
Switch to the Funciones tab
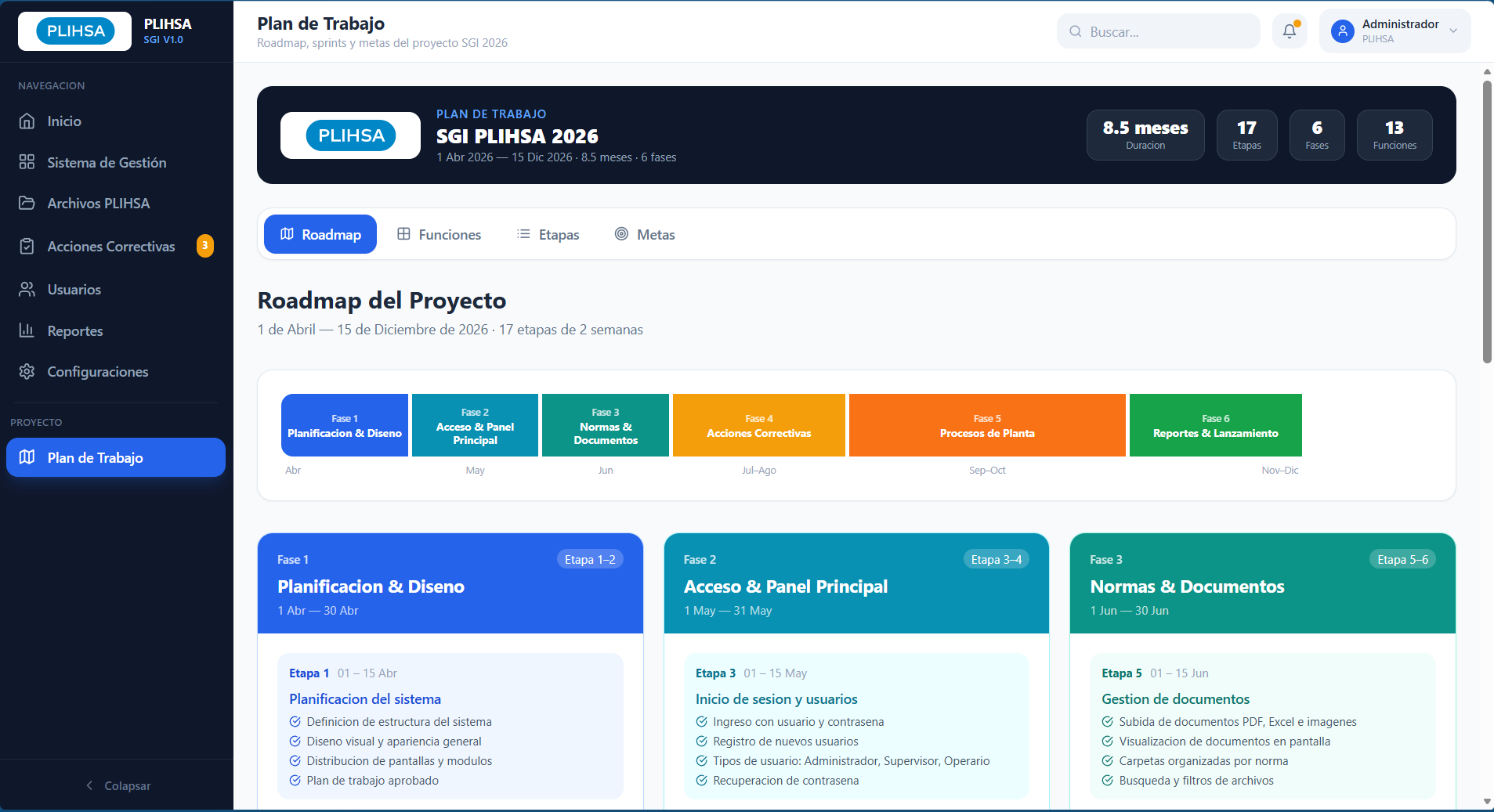[x=440, y=234]
